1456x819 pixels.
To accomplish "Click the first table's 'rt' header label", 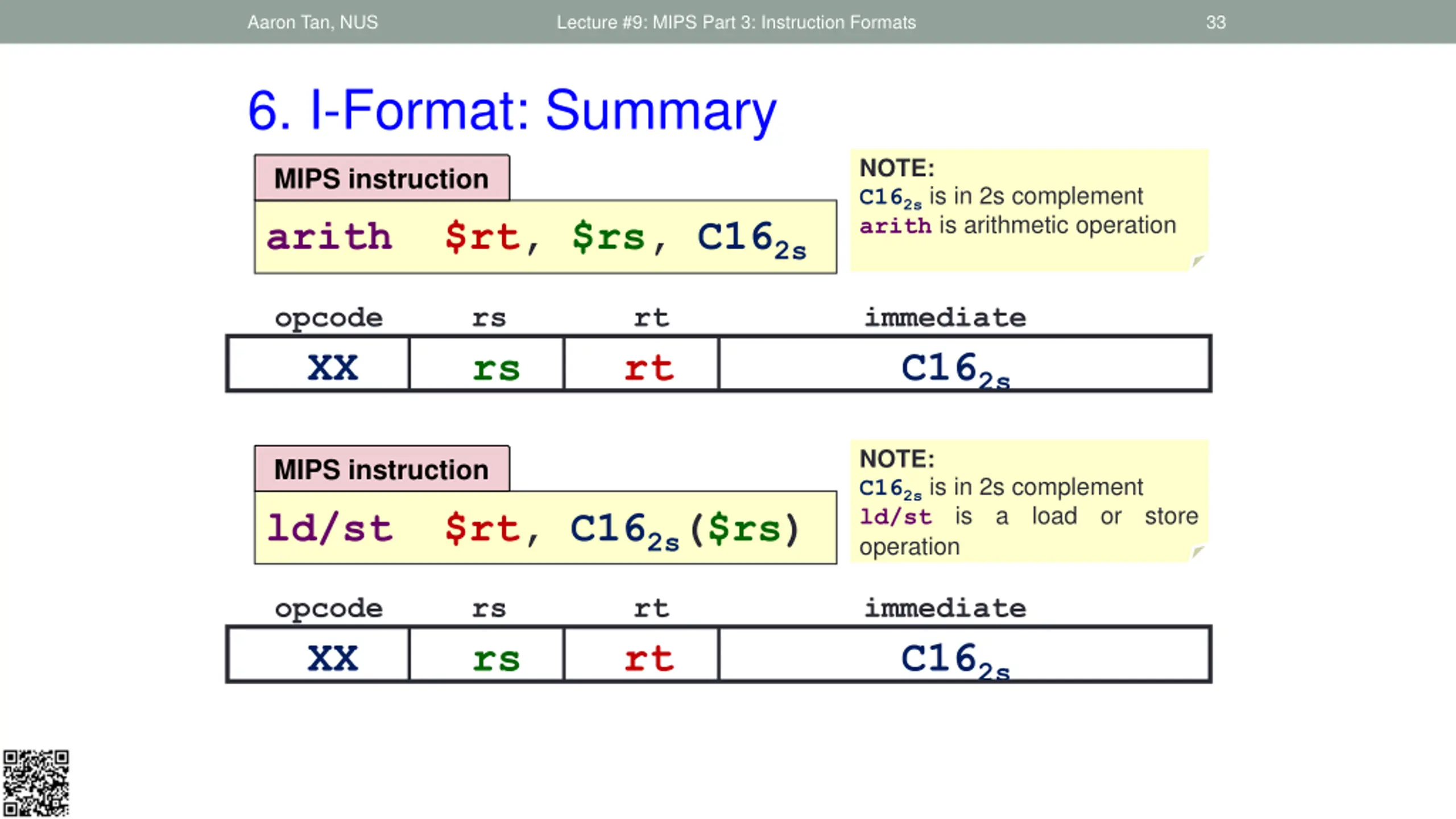I will point(651,318).
